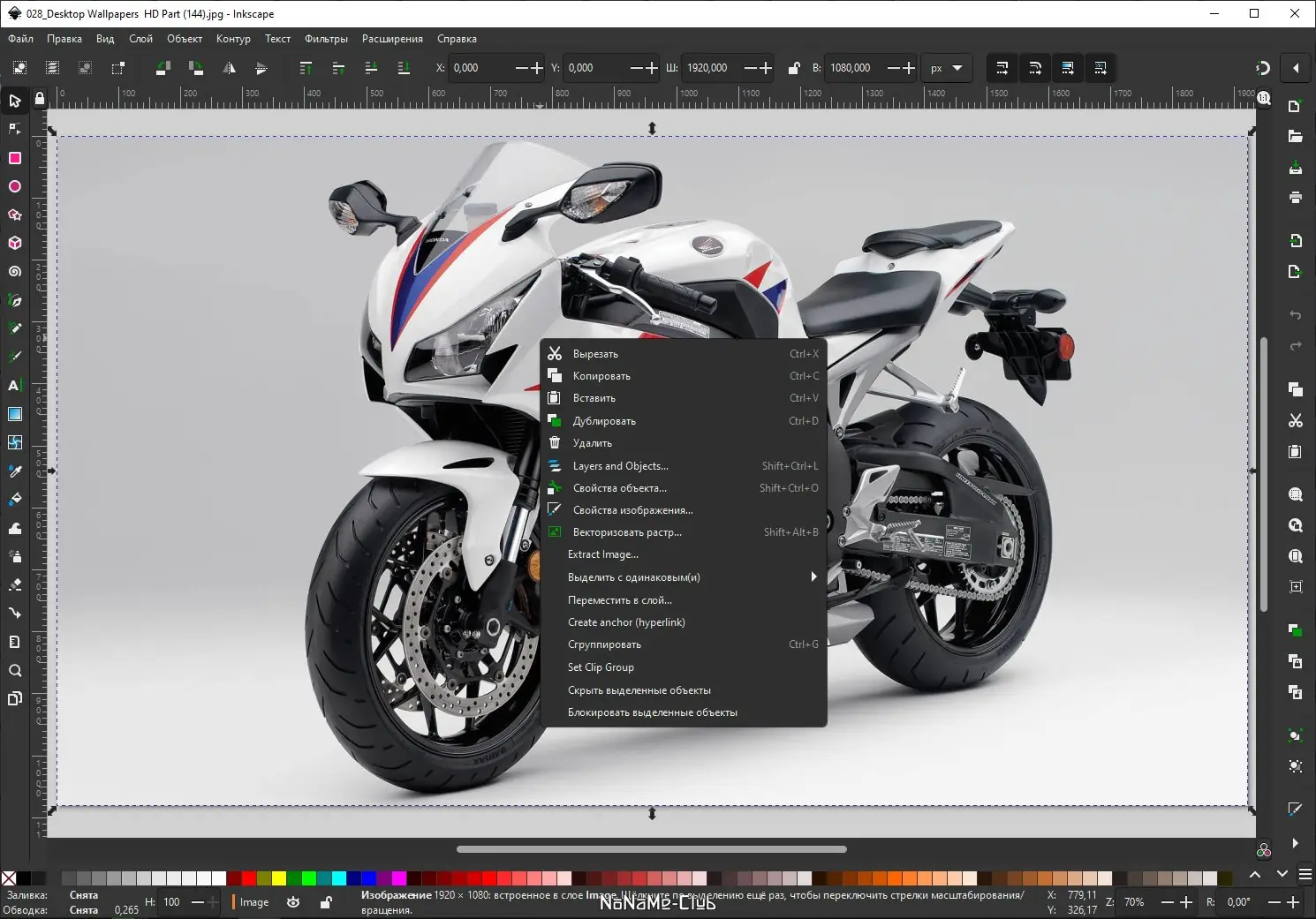
Task: Click the no-color X swatch
Action: pyautogui.click(x=9, y=878)
